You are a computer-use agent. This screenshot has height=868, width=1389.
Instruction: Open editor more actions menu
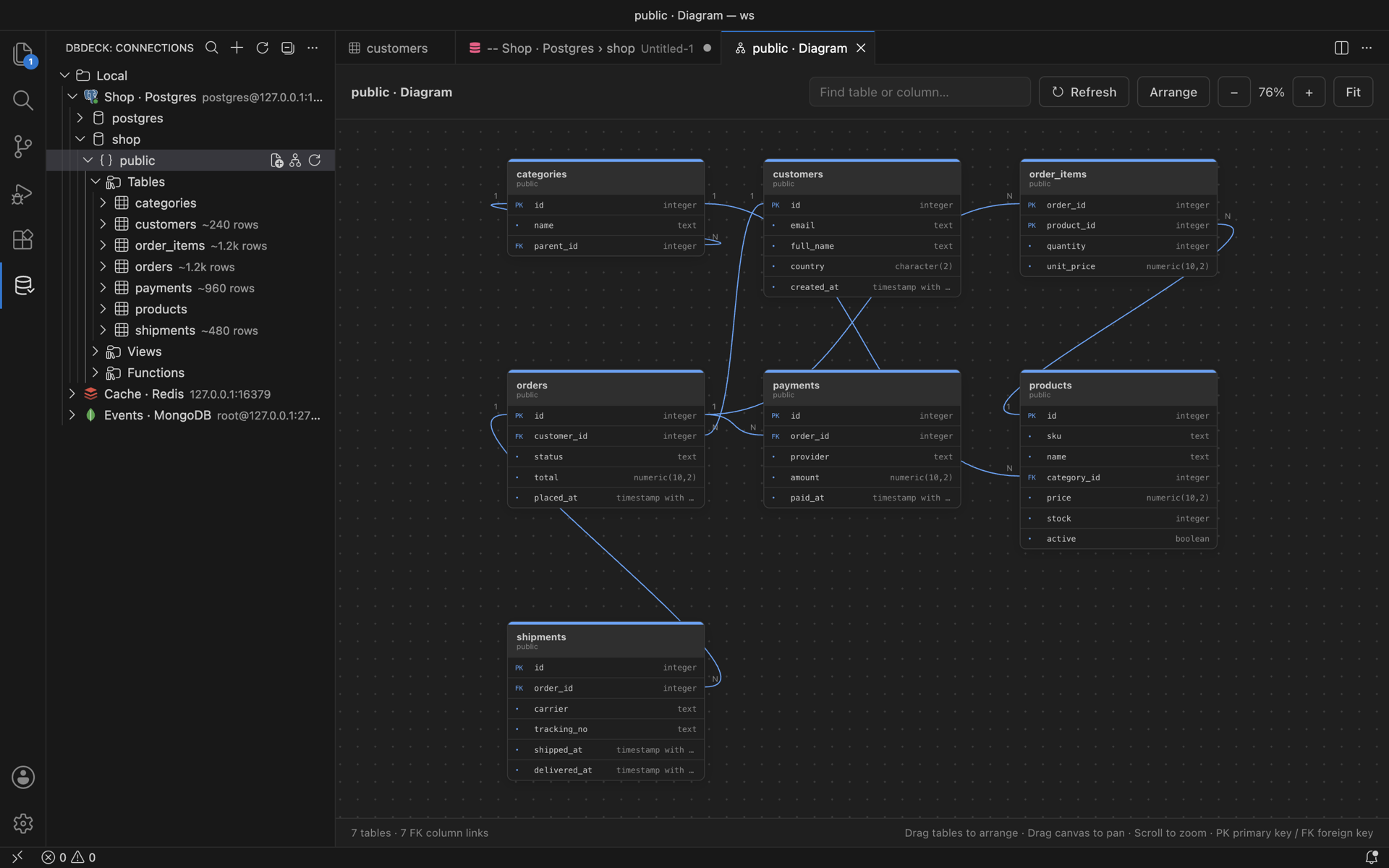pos(1367,48)
